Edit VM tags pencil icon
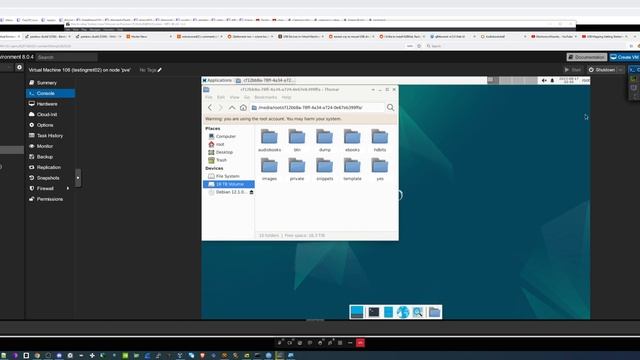Screen dimensions: 640x360 (160, 70)
